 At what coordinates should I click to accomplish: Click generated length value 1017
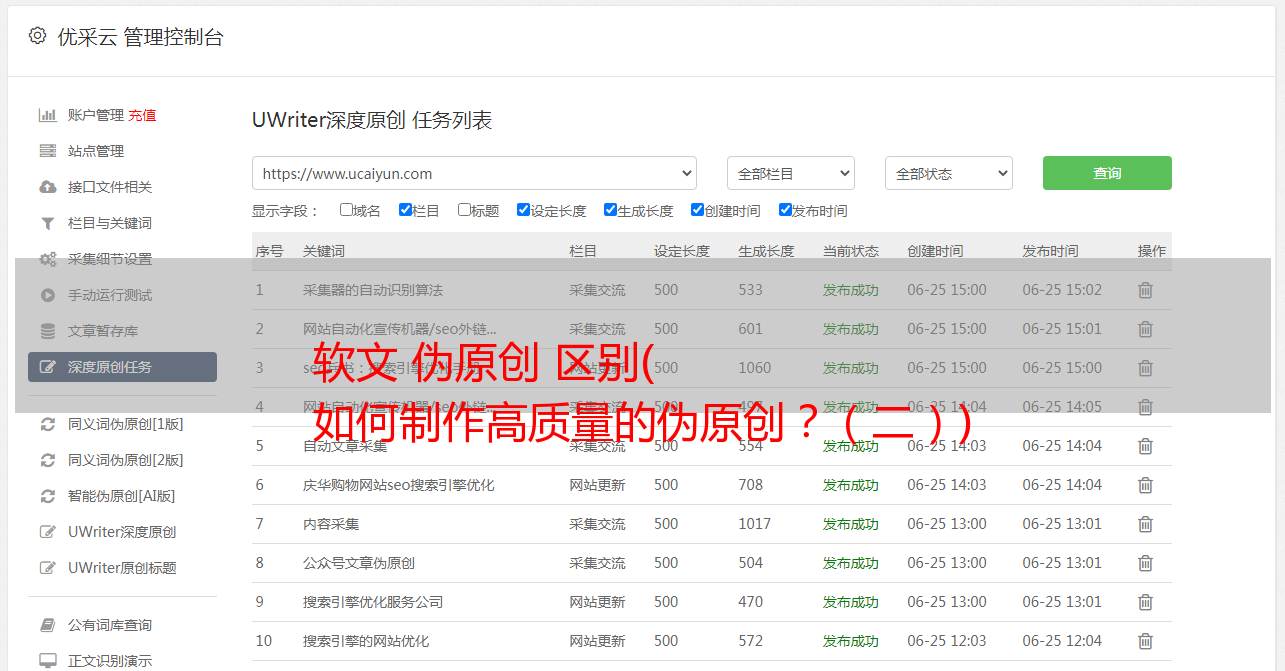click(755, 524)
